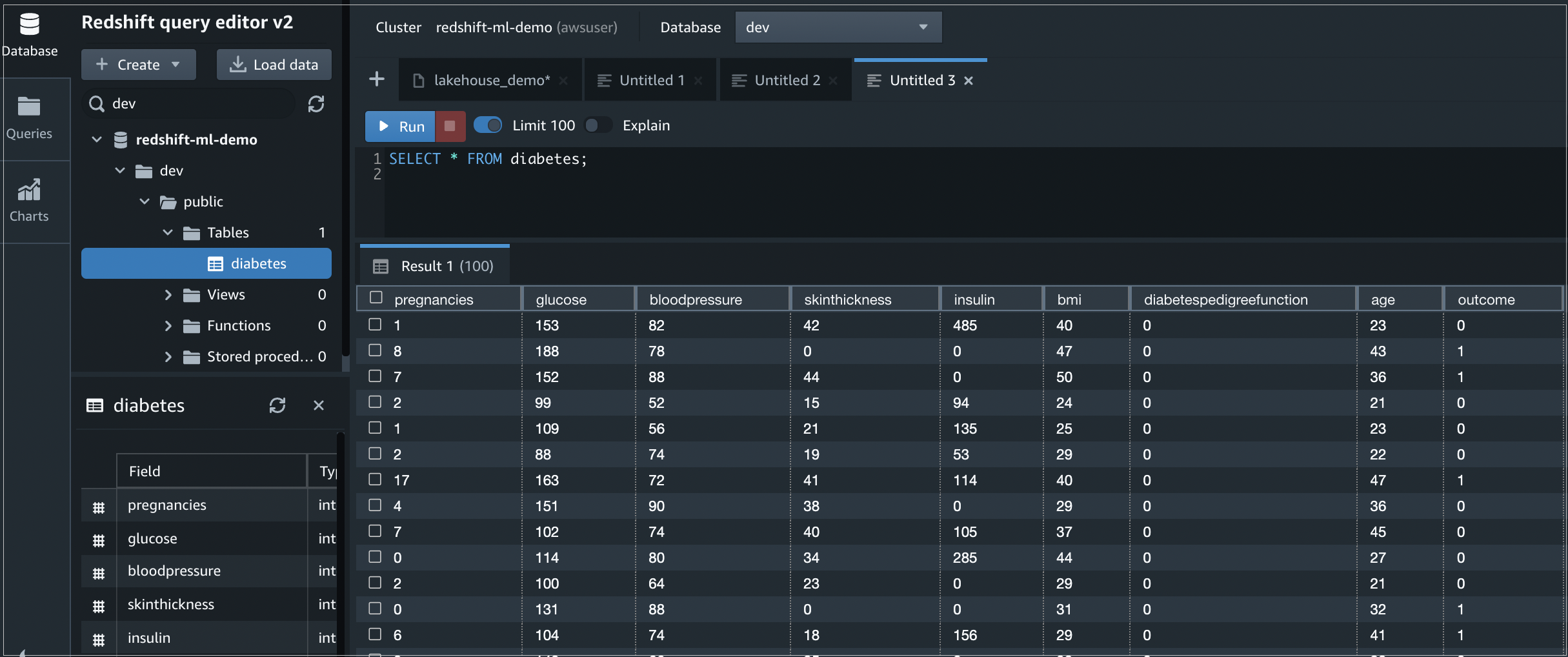Open the Charts sidebar panel

(x=29, y=201)
